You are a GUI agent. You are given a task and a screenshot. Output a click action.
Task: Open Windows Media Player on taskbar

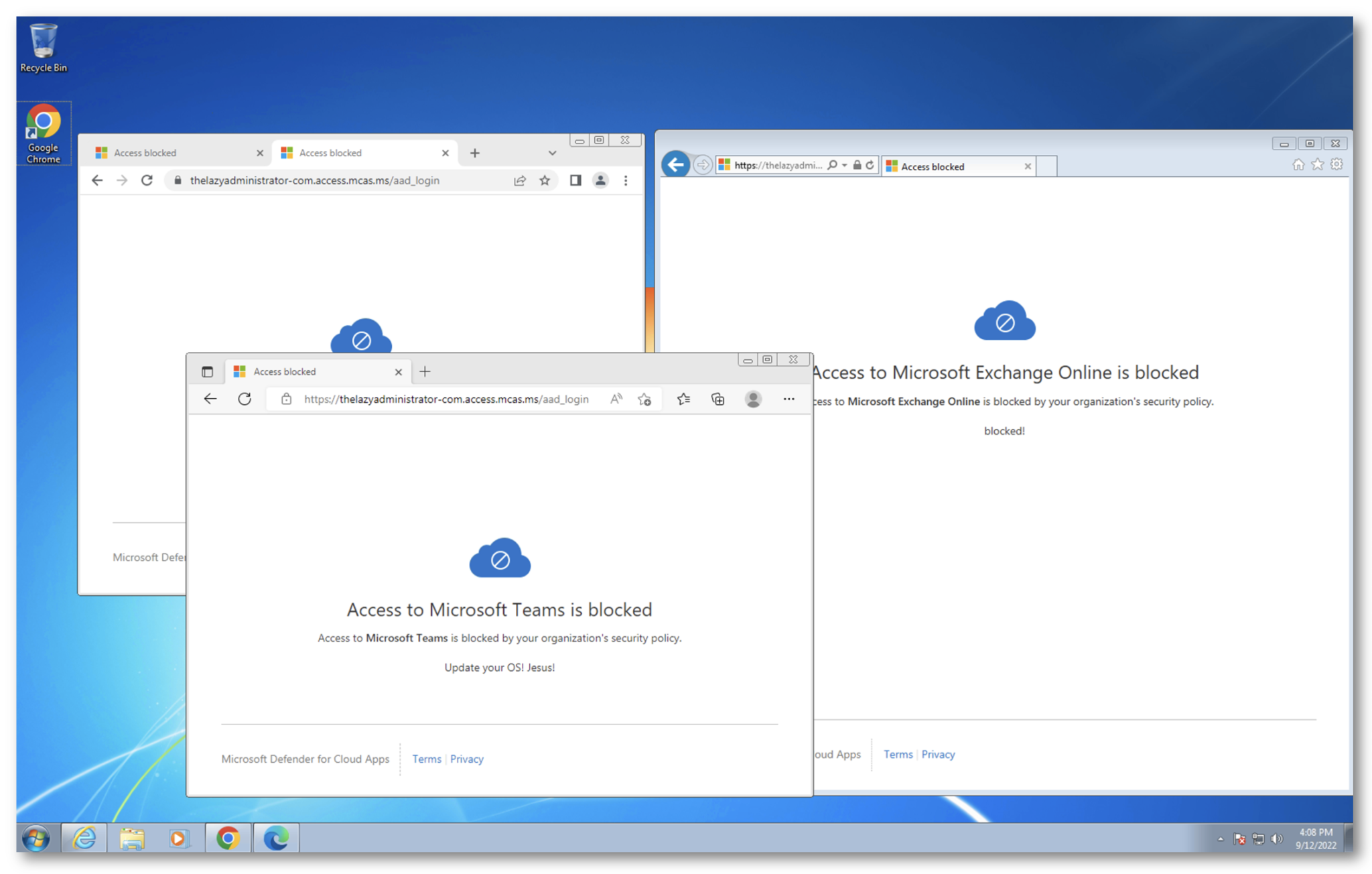[x=179, y=838]
